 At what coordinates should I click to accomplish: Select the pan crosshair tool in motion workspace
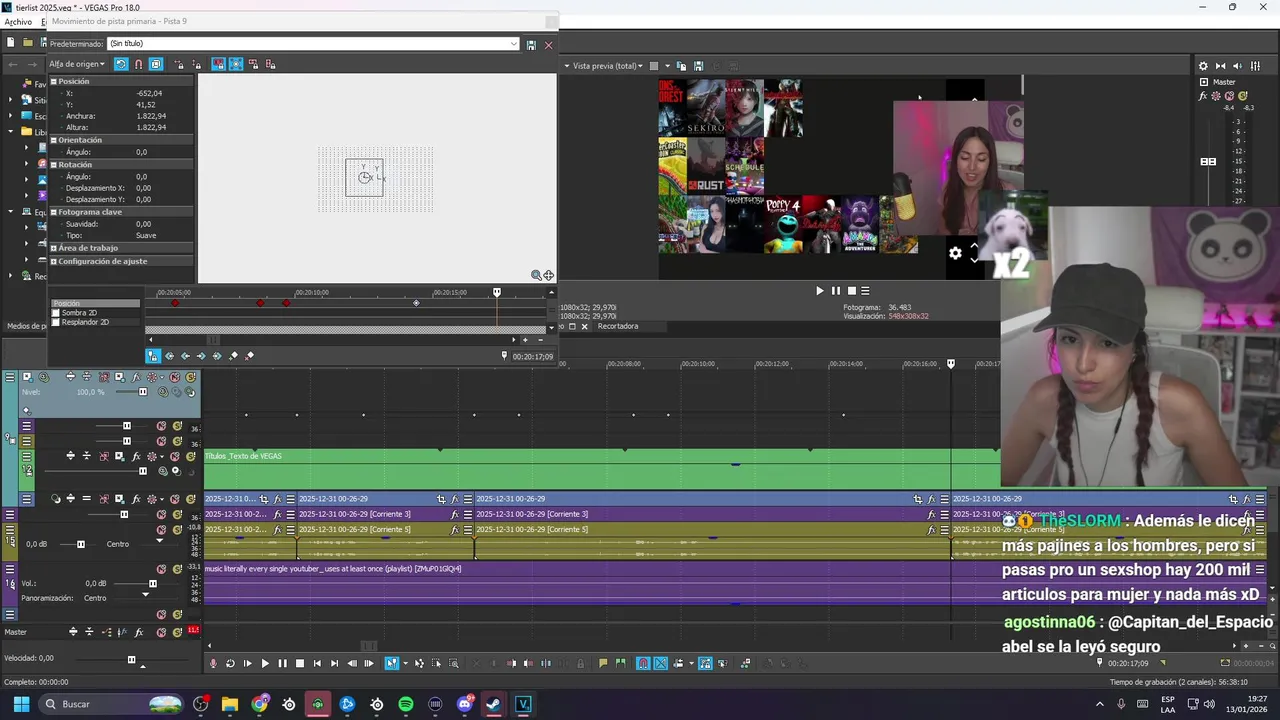[x=548, y=275]
